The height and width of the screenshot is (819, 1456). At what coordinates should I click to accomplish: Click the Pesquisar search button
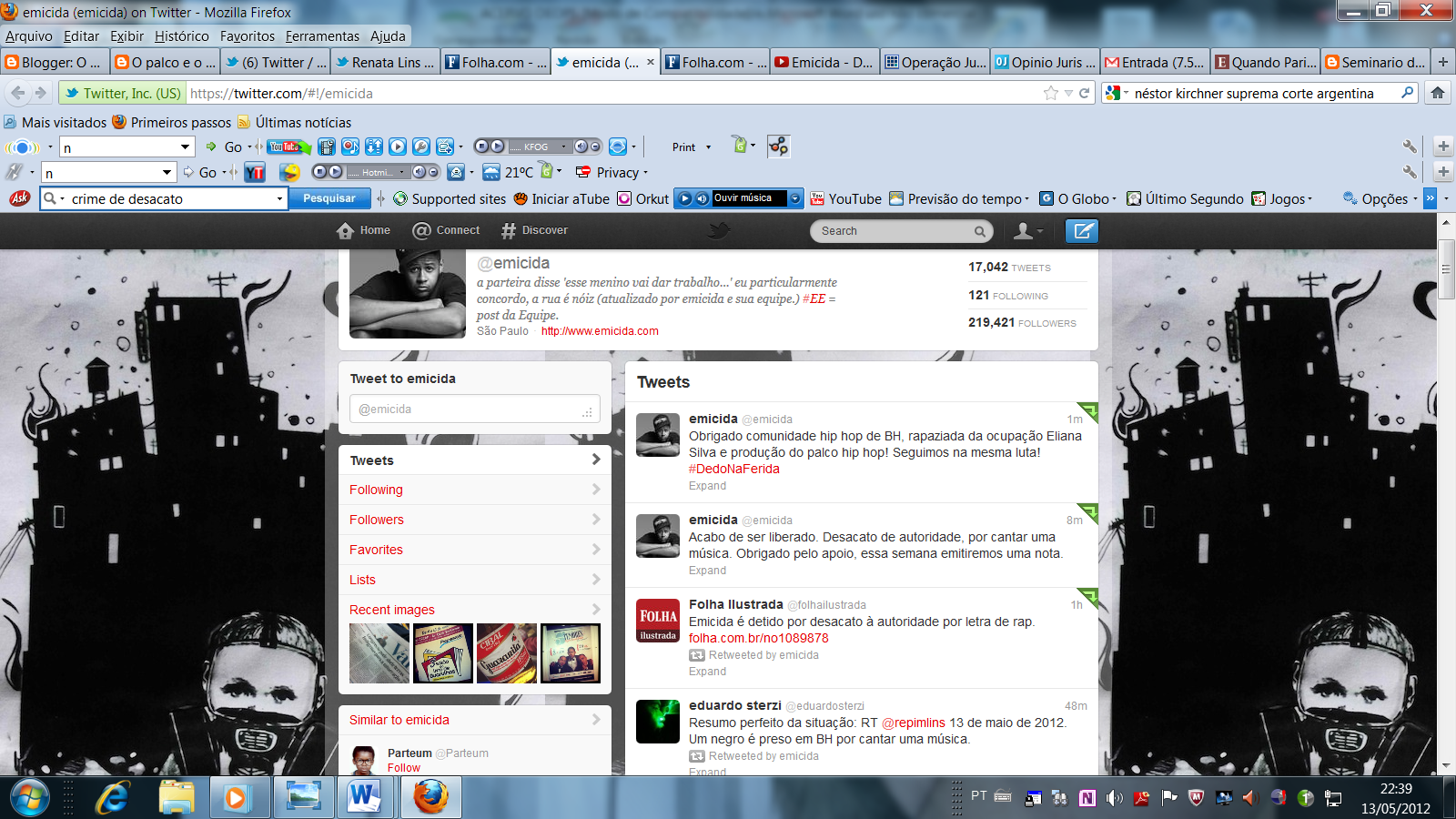[329, 198]
